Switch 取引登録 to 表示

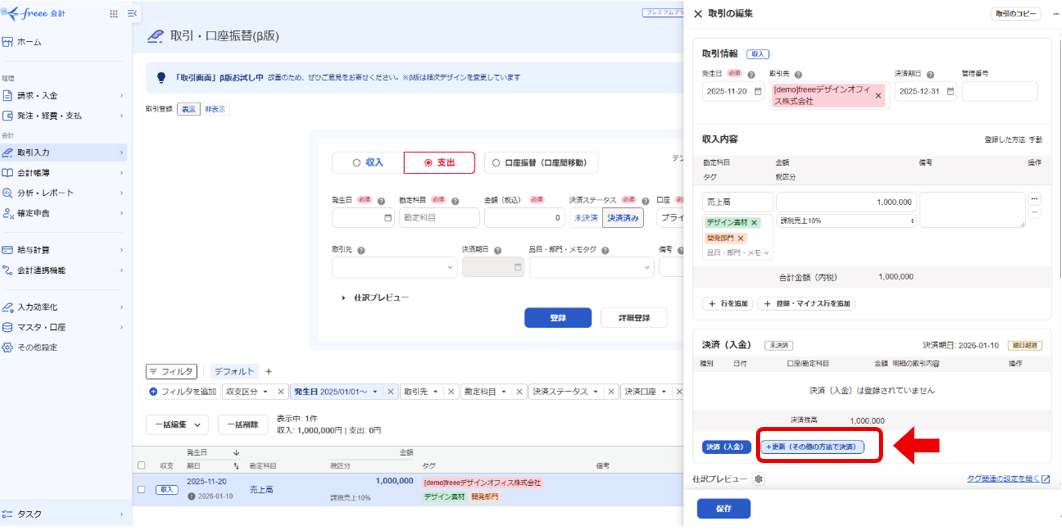[x=188, y=109]
